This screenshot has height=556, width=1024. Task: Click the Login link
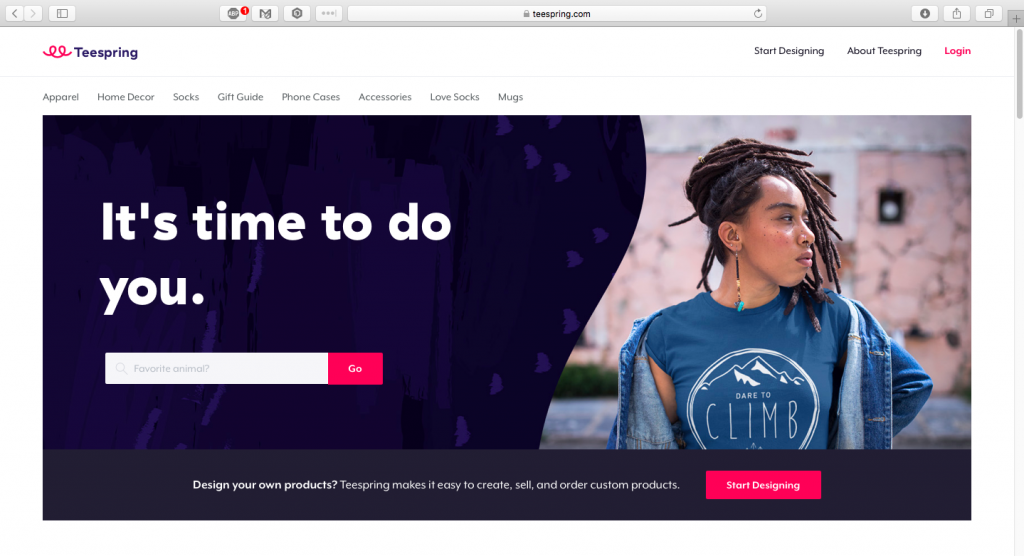[957, 50]
